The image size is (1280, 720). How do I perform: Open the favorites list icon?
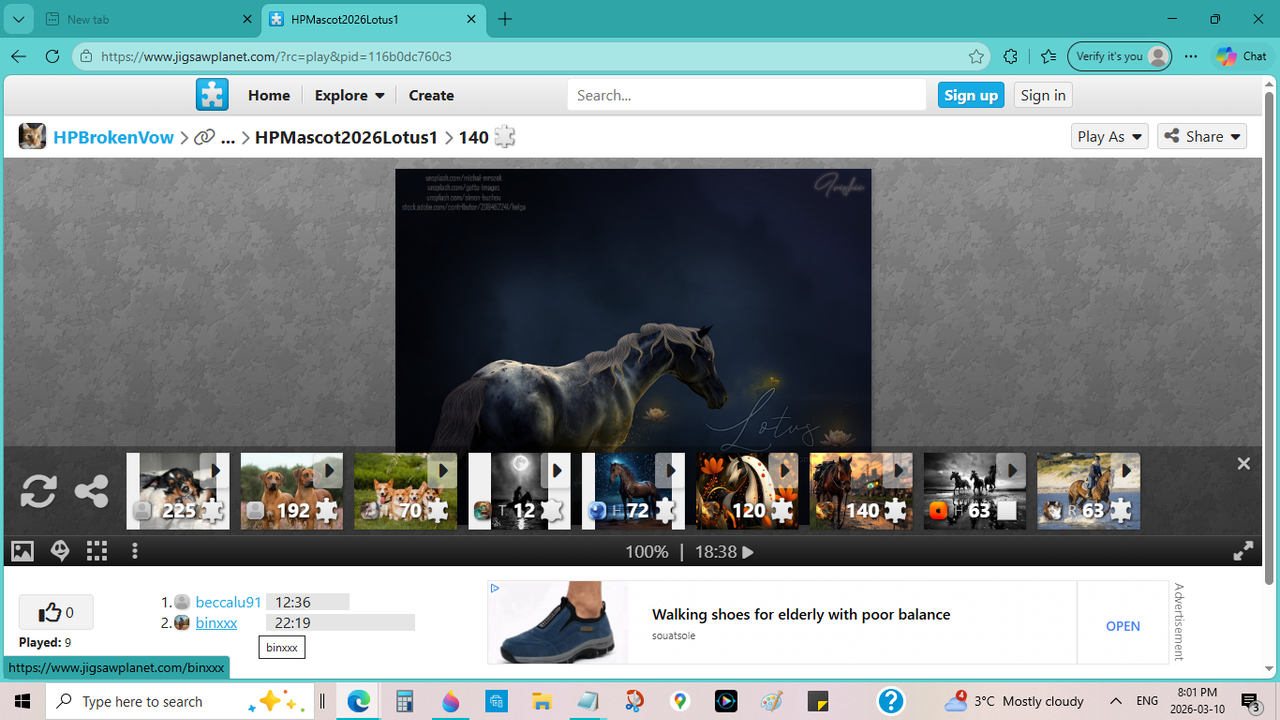tap(1047, 56)
